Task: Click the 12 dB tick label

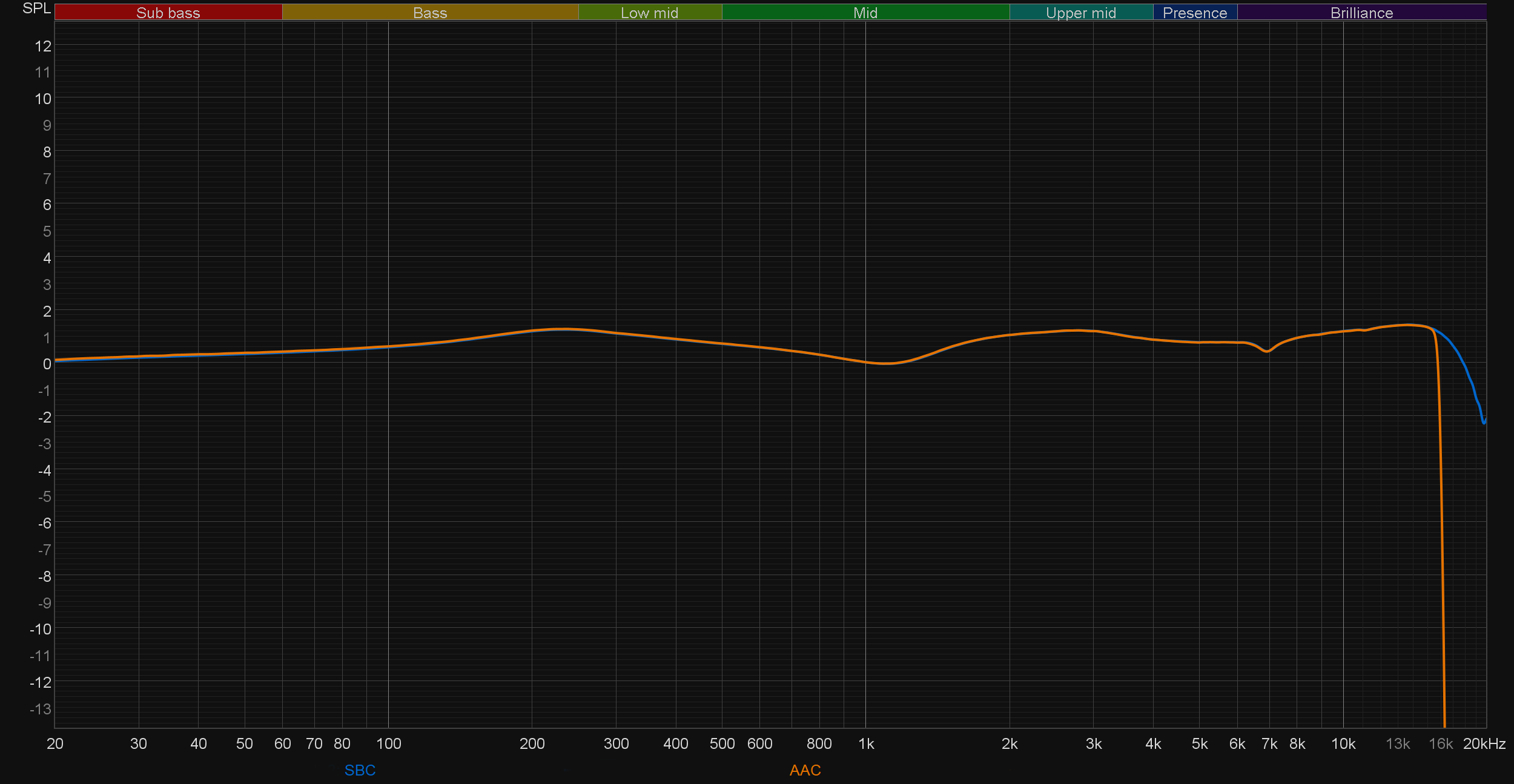Action: 43,46
